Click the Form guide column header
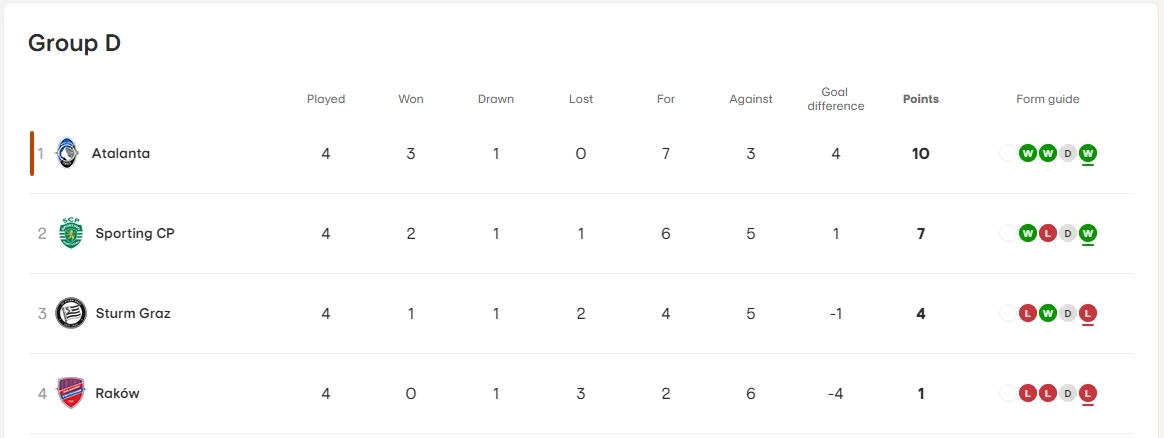Viewport: 1164px width, 438px height. click(x=1047, y=99)
